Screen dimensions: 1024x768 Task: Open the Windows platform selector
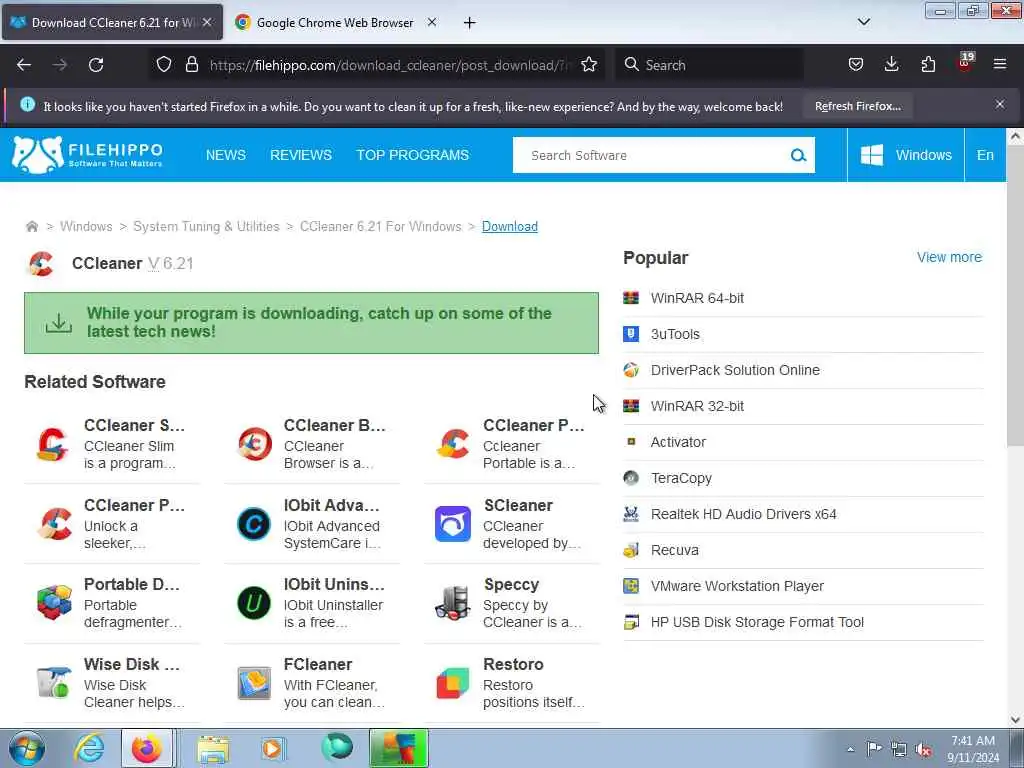906,155
